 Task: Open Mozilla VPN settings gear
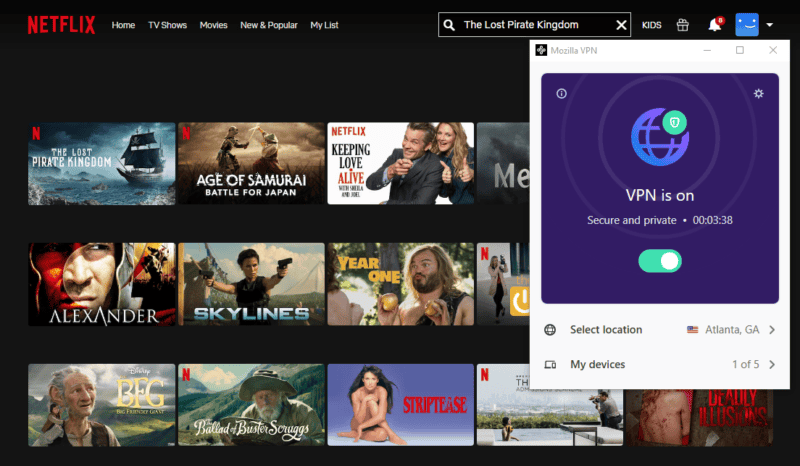click(x=759, y=93)
